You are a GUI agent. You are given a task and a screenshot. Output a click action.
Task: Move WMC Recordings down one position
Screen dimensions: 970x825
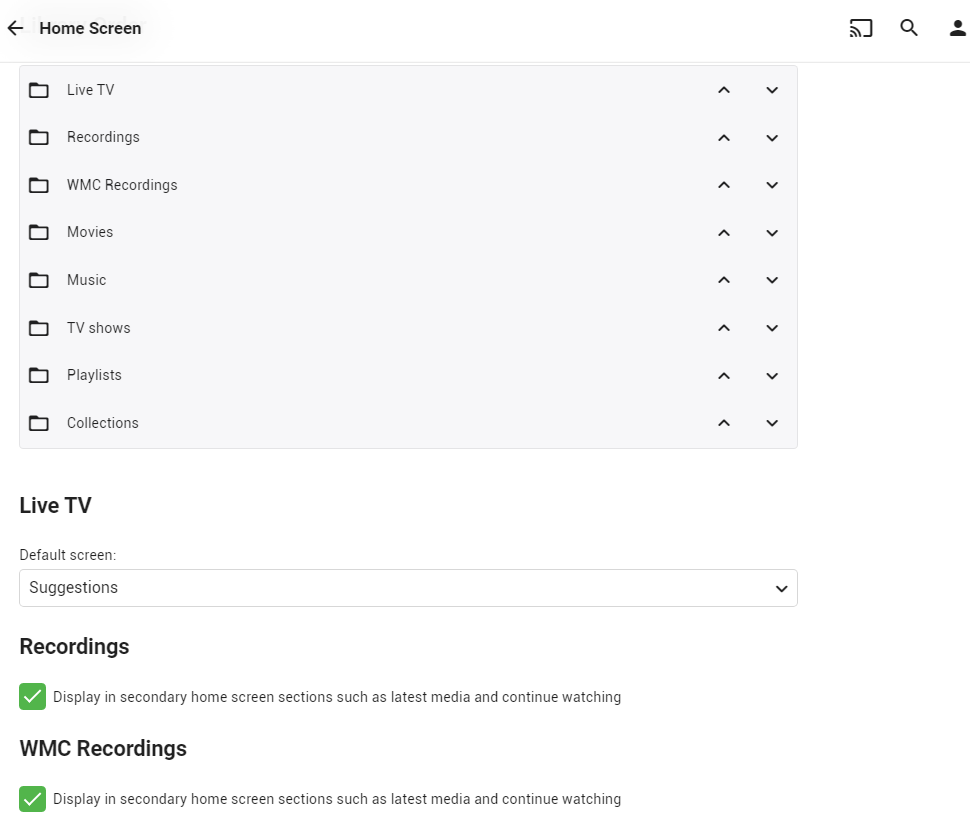[772, 185]
